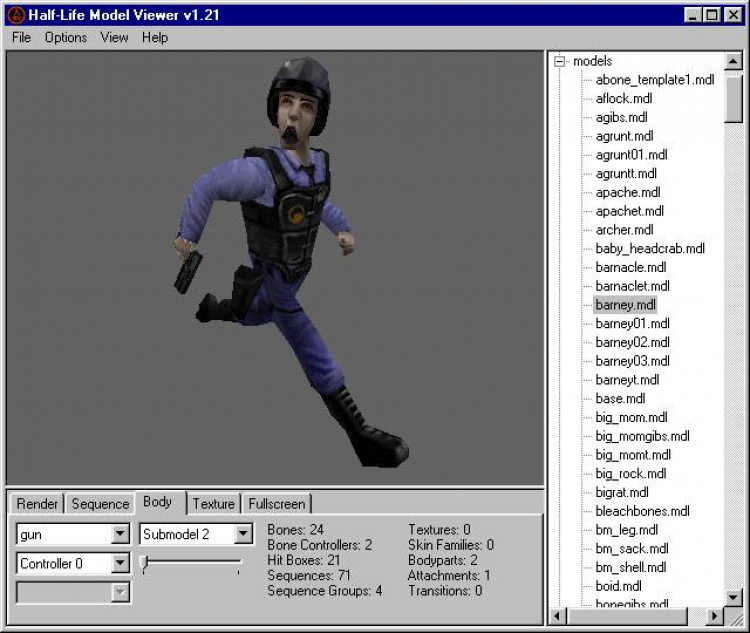The height and width of the screenshot is (633, 750).
Task: Select base.mdl in the model list
Action: coord(620,399)
